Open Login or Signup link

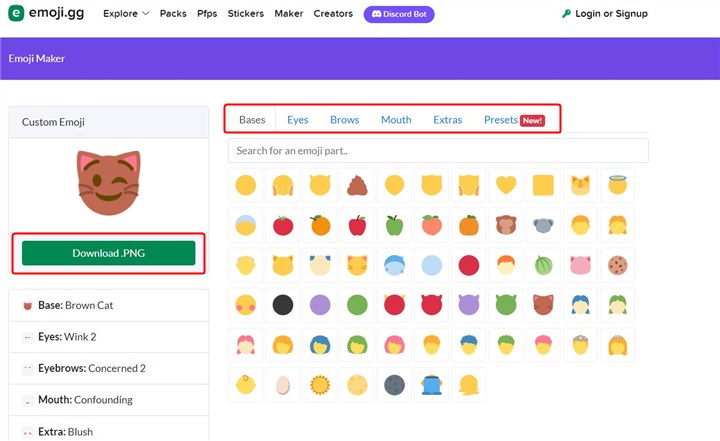point(604,14)
